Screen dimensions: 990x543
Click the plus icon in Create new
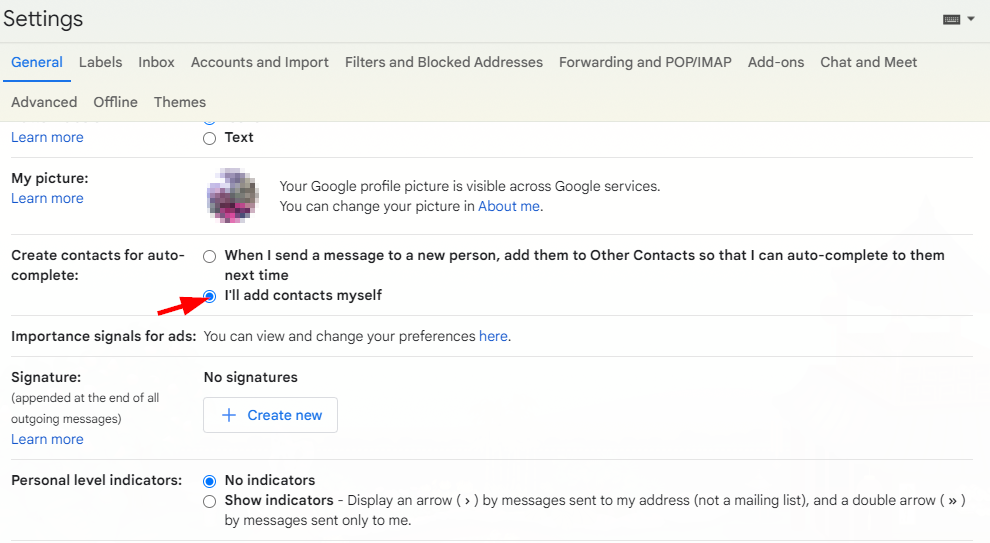(x=229, y=415)
